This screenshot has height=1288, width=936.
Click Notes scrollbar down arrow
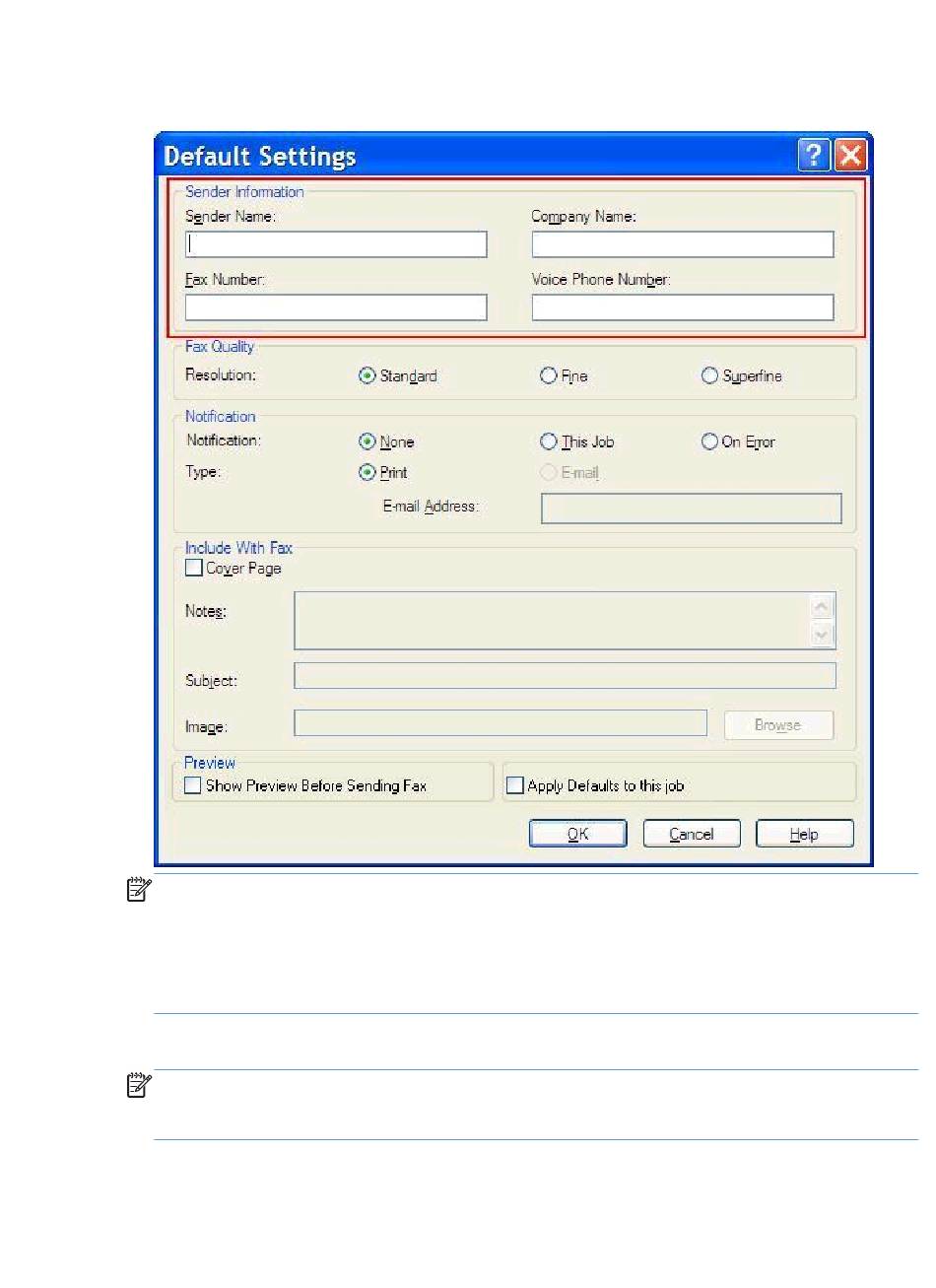click(x=822, y=635)
